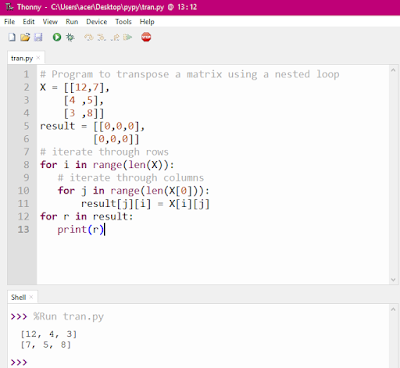The width and height of the screenshot is (400, 368).
Task: Open the Device menu
Action: 97,22
